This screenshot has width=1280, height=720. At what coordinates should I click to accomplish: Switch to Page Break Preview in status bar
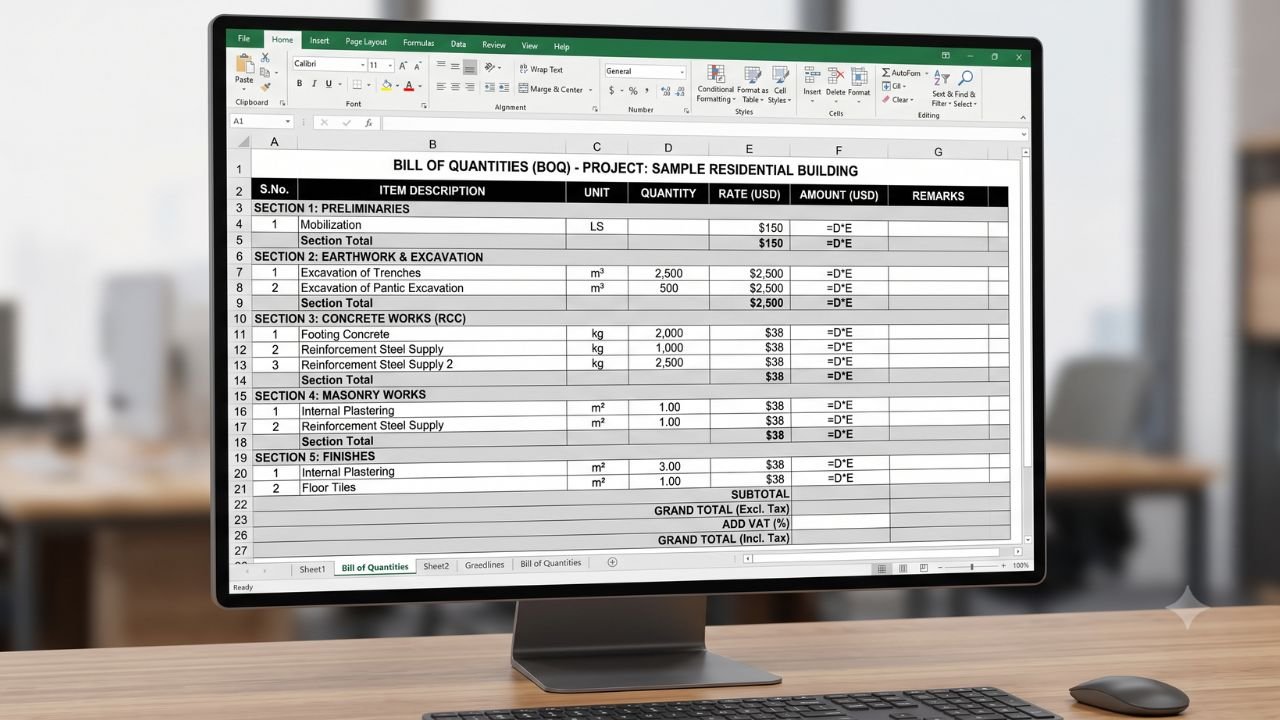click(924, 567)
